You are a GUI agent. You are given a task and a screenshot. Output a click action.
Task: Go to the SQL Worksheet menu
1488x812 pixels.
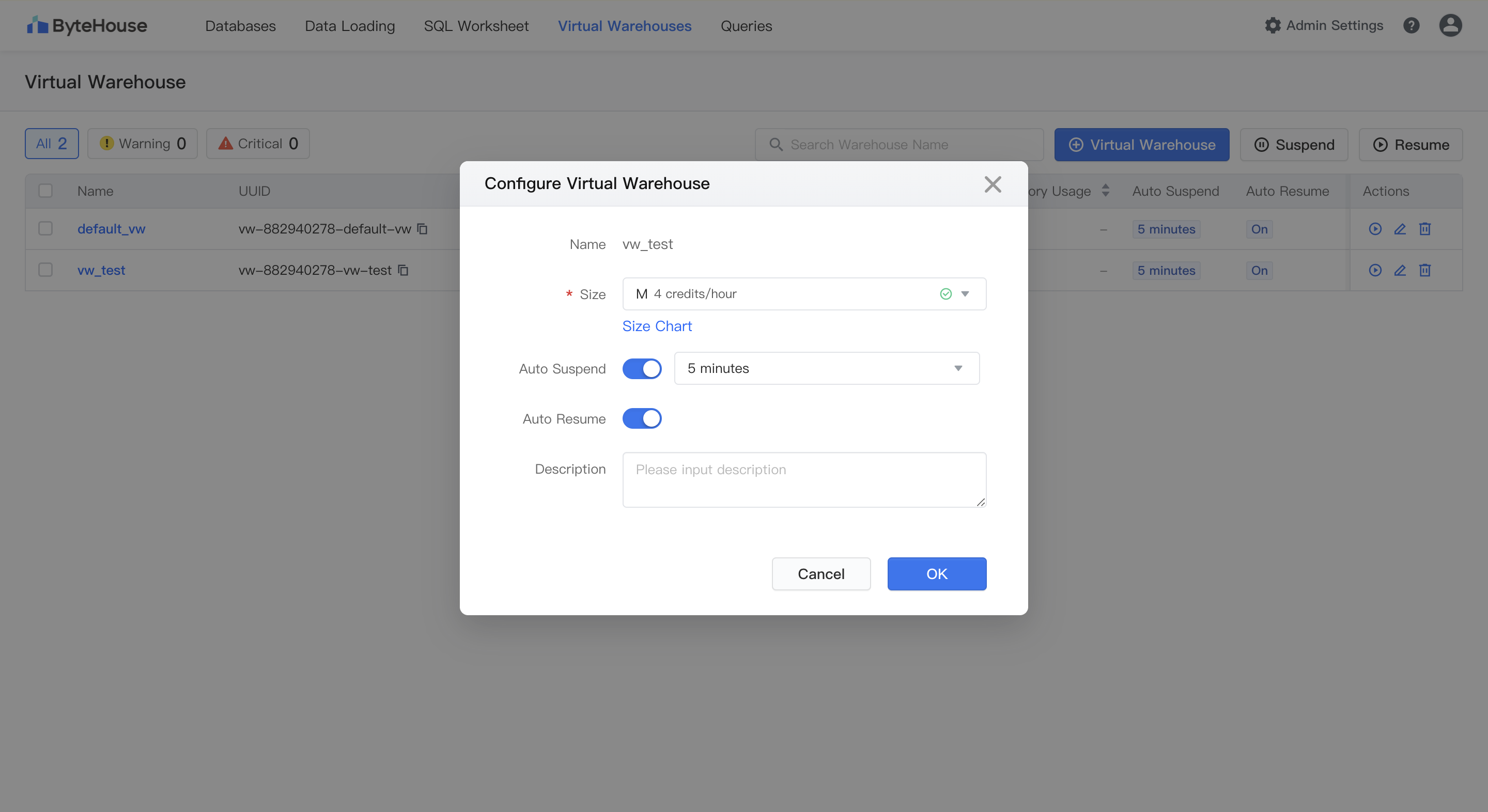pyautogui.click(x=476, y=26)
